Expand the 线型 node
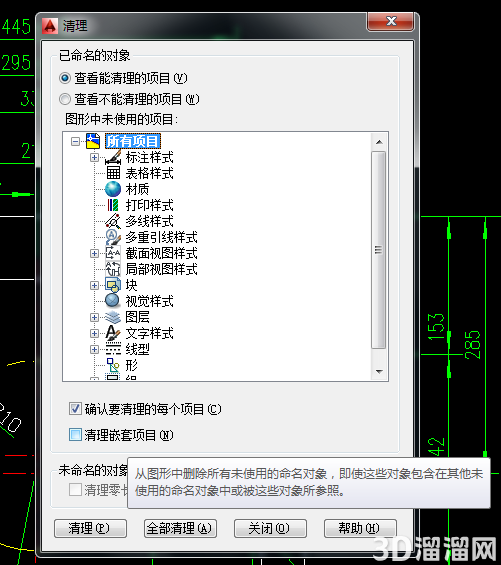The image size is (501, 565). (94, 349)
